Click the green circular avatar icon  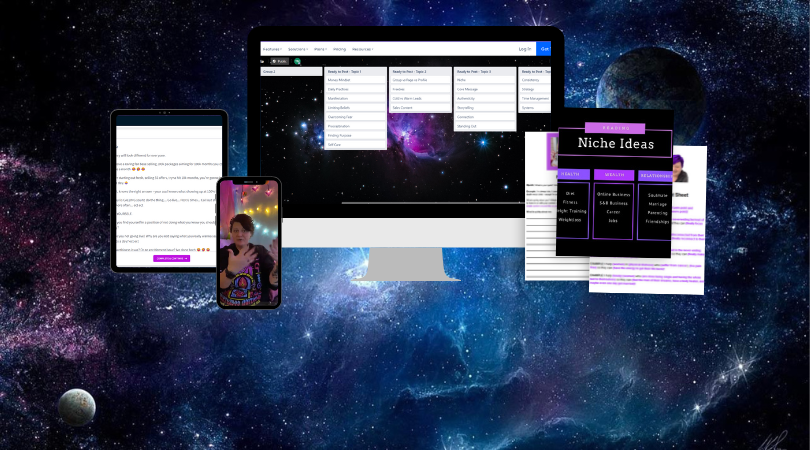297,61
